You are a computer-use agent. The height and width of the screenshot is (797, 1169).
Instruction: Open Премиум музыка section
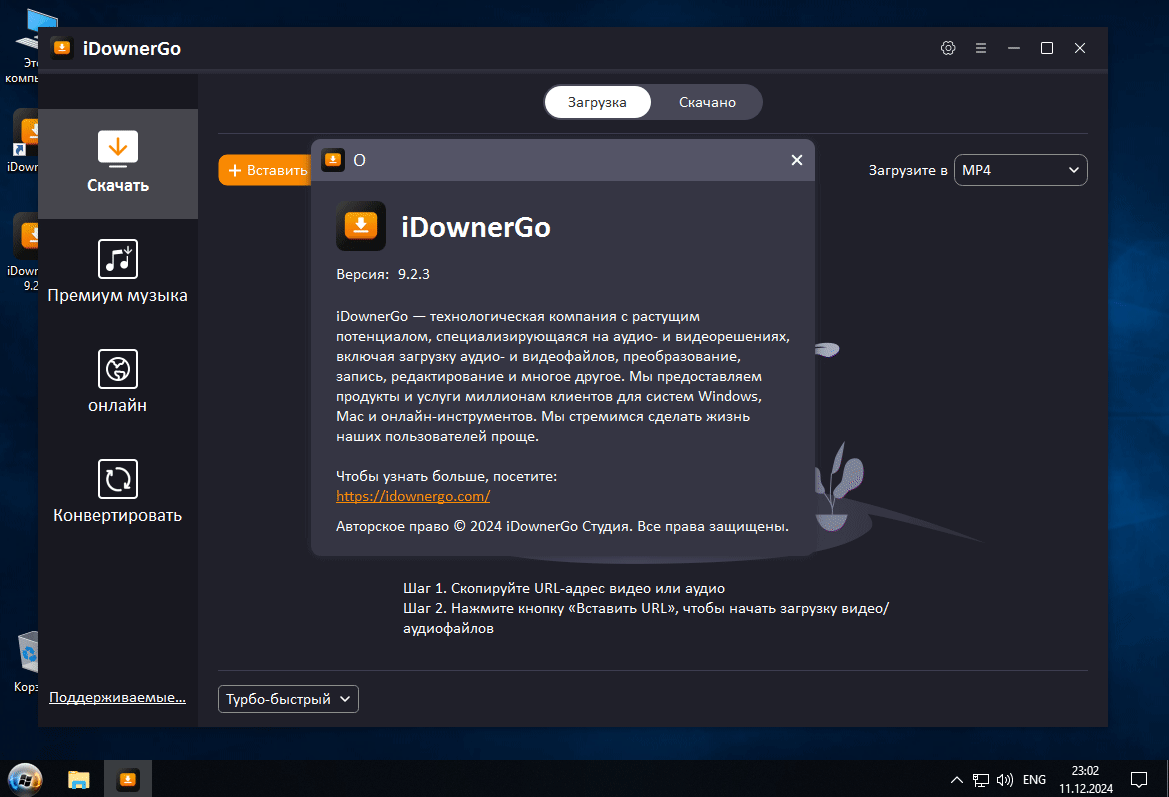[118, 272]
